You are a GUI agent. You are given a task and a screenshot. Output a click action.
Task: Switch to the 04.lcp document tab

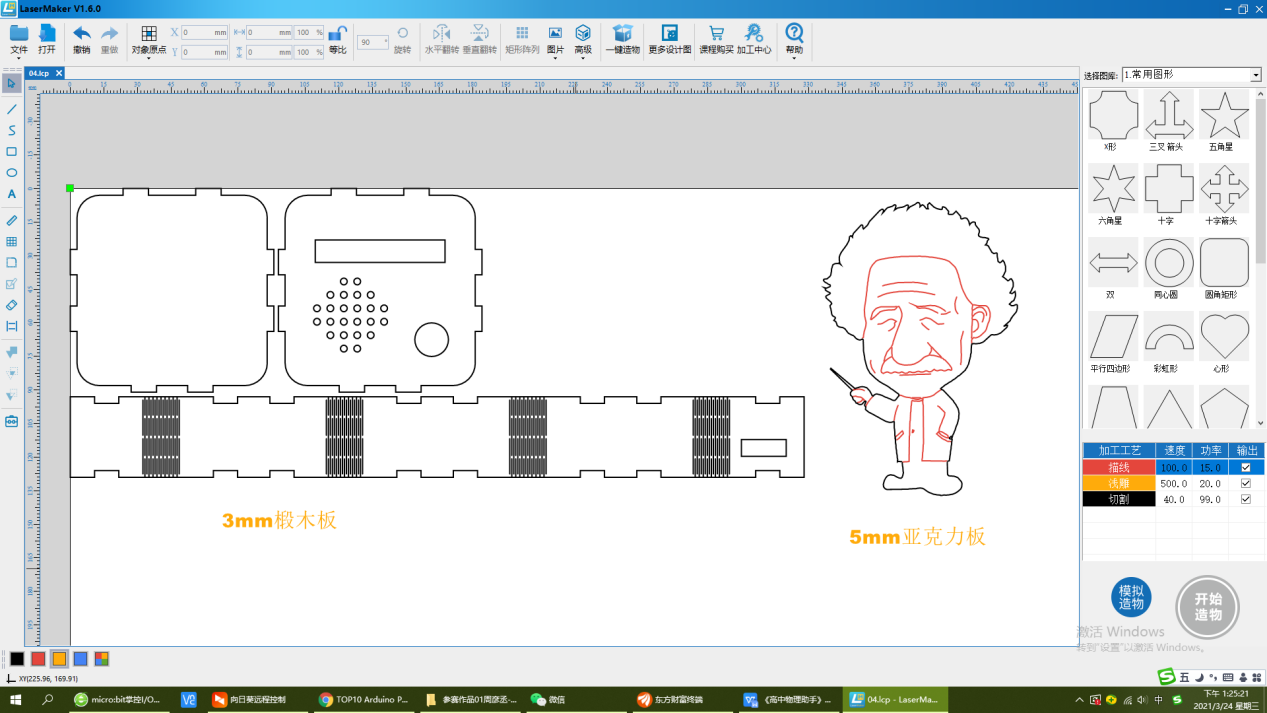pyautogui.click(x=38, y=73)
